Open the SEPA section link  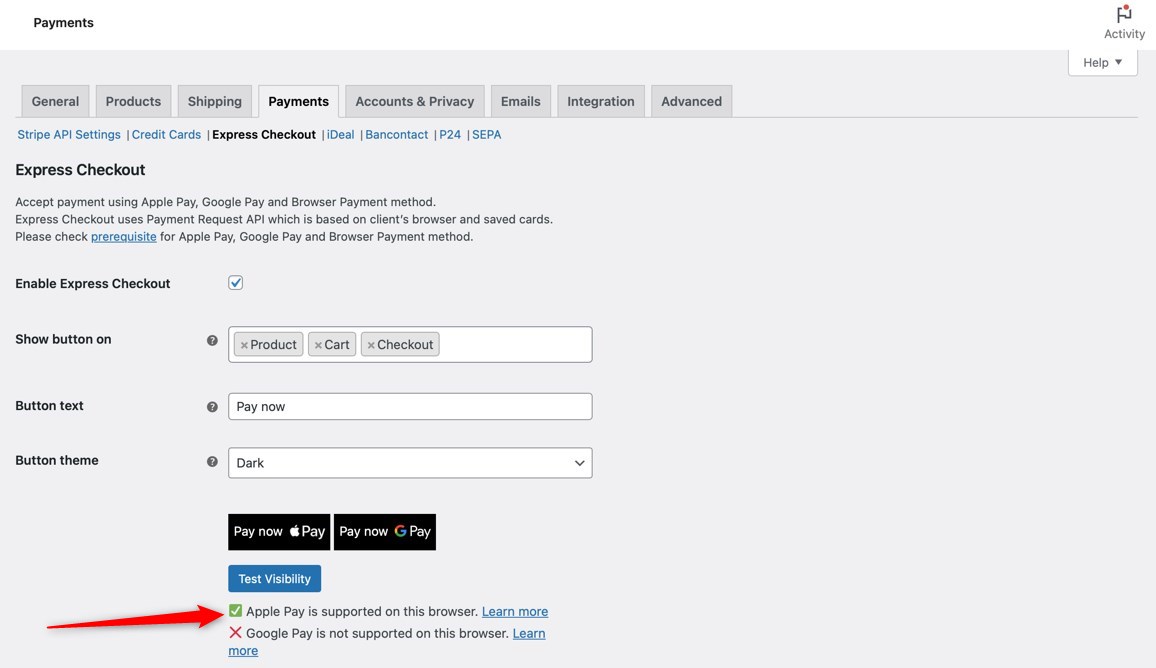pos(487,135)
